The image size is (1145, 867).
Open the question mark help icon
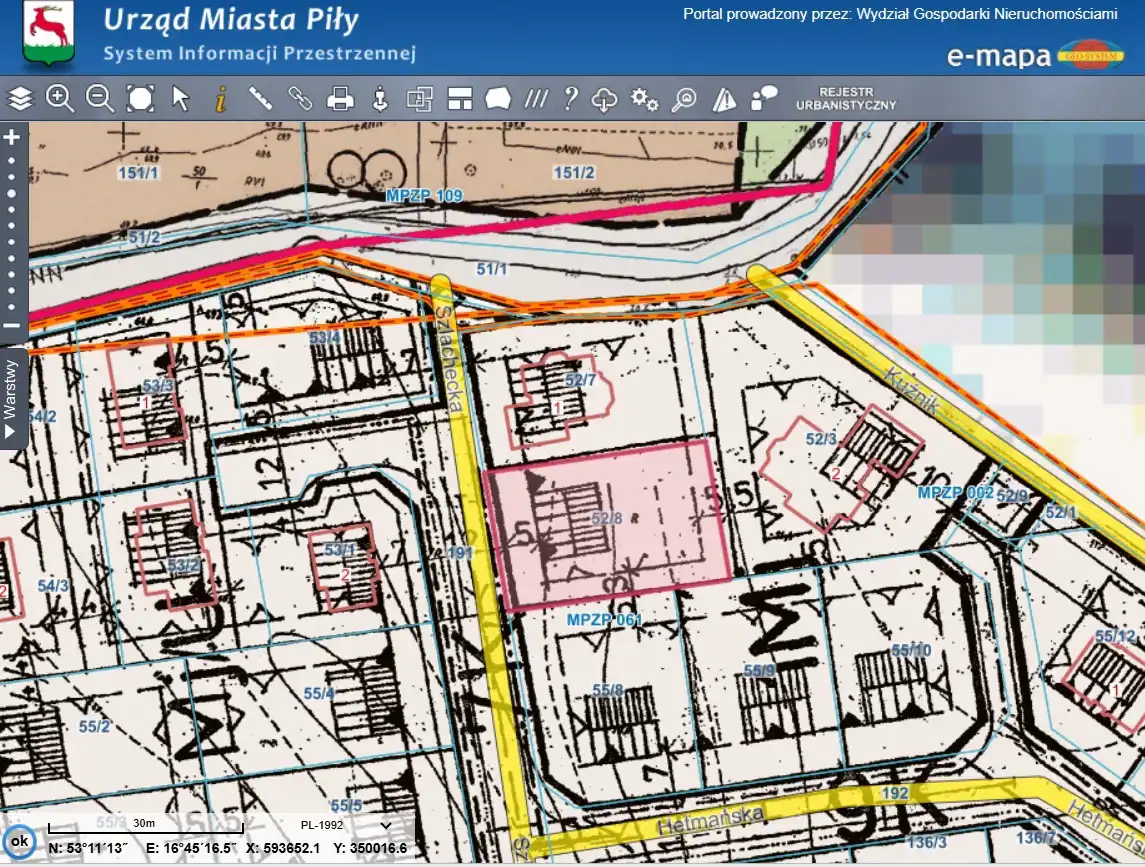pyautogui.click(x=571, y=98)
